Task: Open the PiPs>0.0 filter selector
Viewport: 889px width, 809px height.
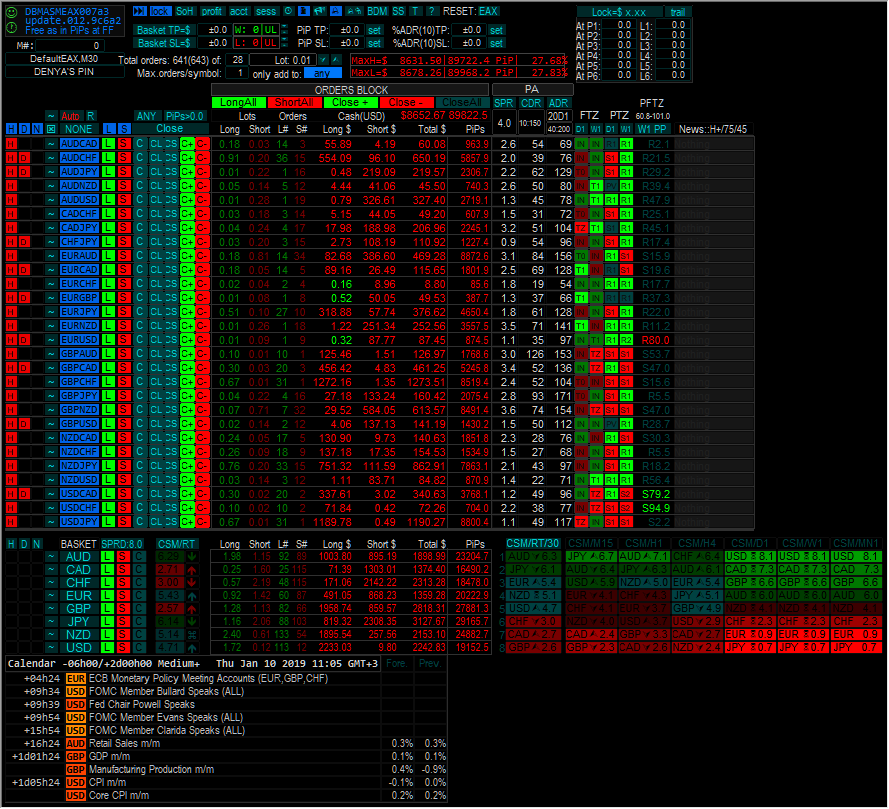Action: (185, 116)
